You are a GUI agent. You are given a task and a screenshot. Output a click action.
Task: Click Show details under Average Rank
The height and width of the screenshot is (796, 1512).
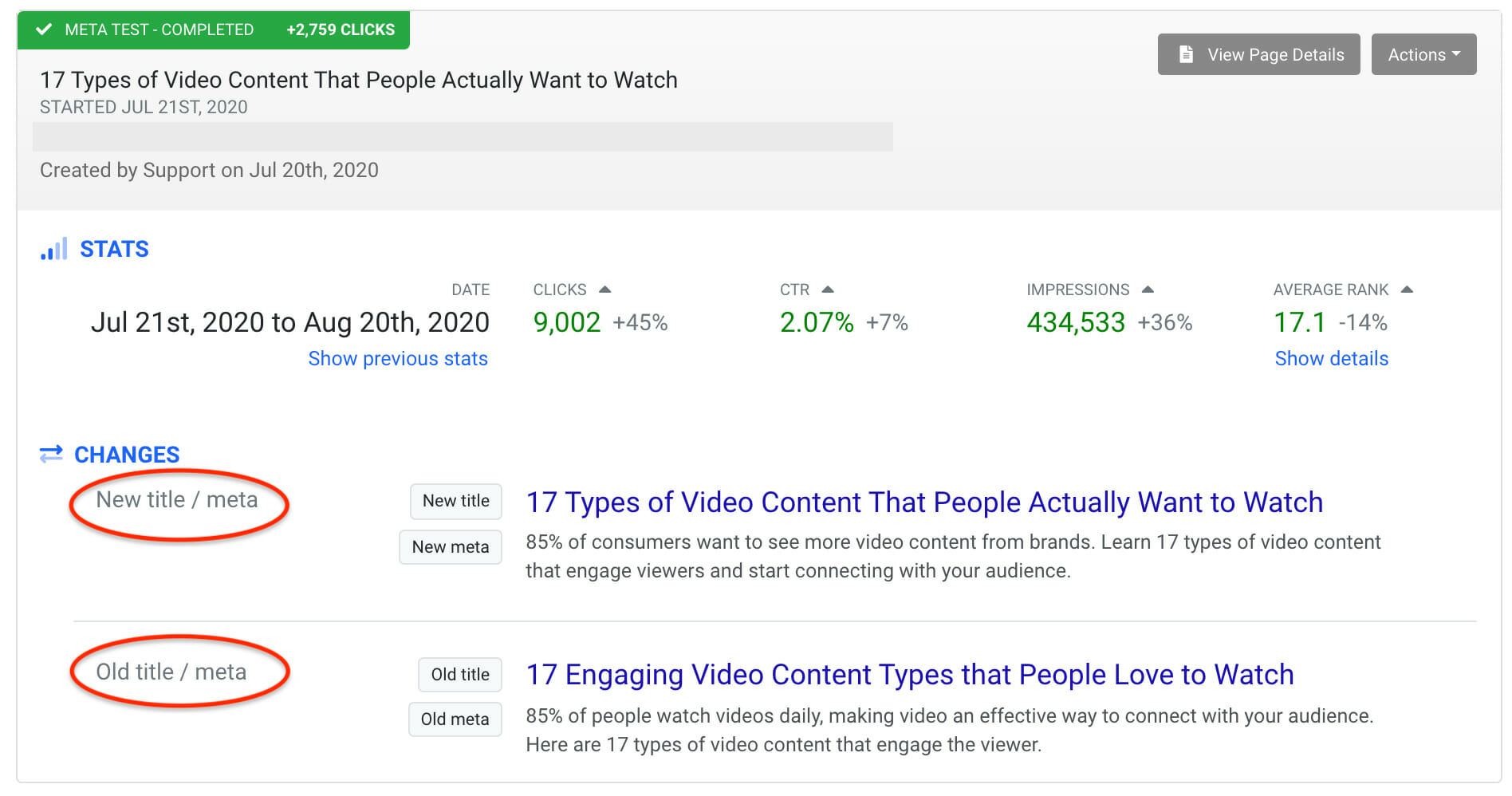point(1331,359)
